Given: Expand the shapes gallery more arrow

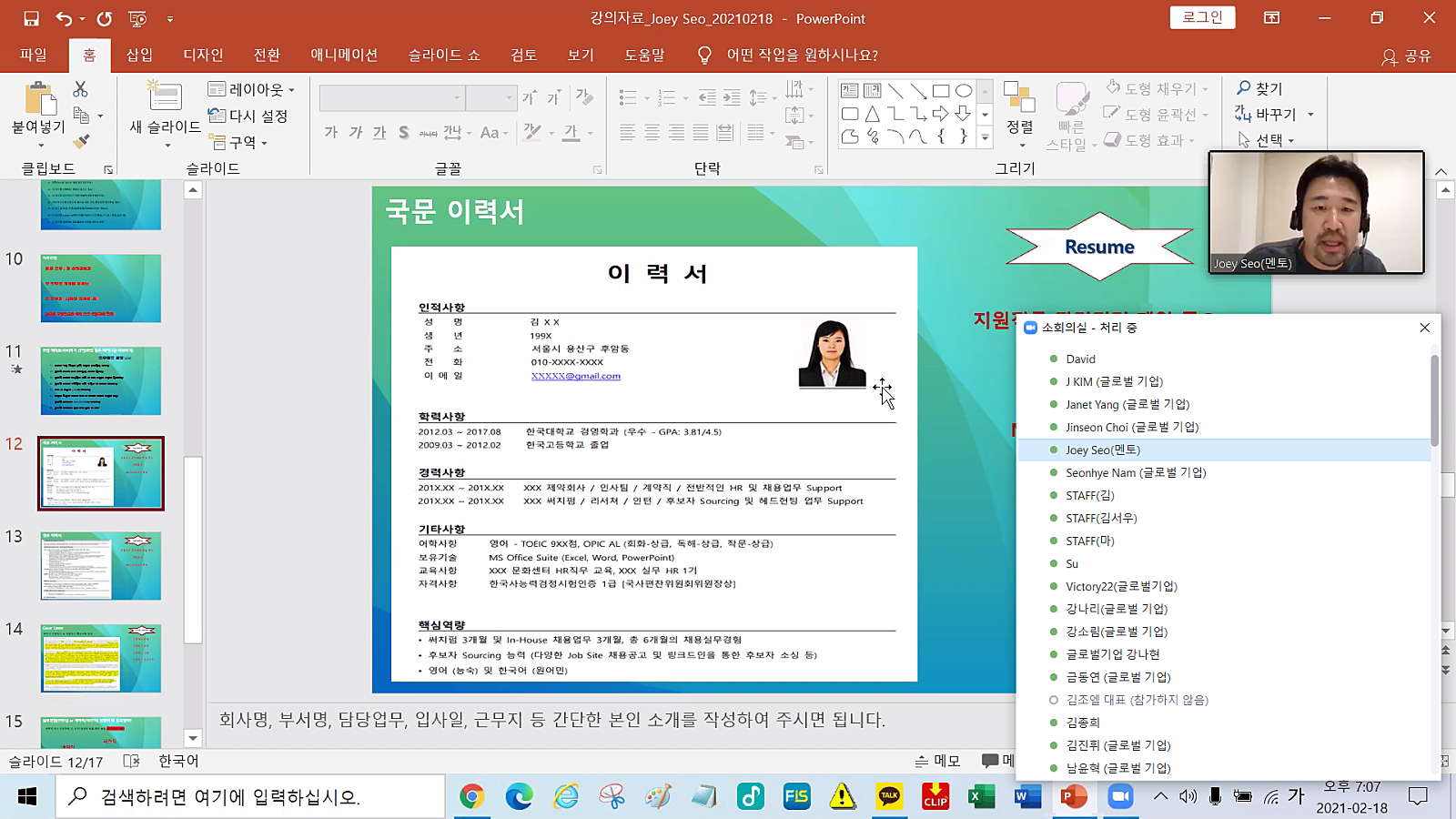Looking at the screenshot, I should (985, 138).
